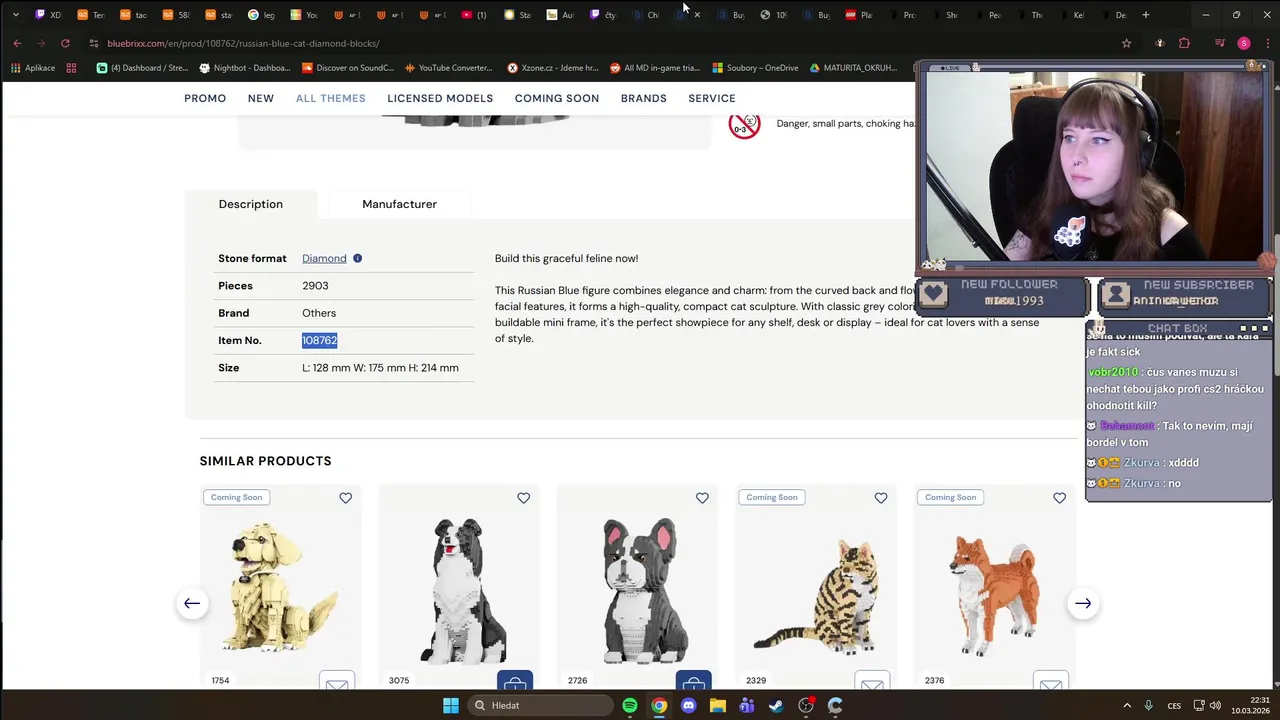Add the 3075-piece border collie to cart
1280x720 pixels.
point(515,681)
